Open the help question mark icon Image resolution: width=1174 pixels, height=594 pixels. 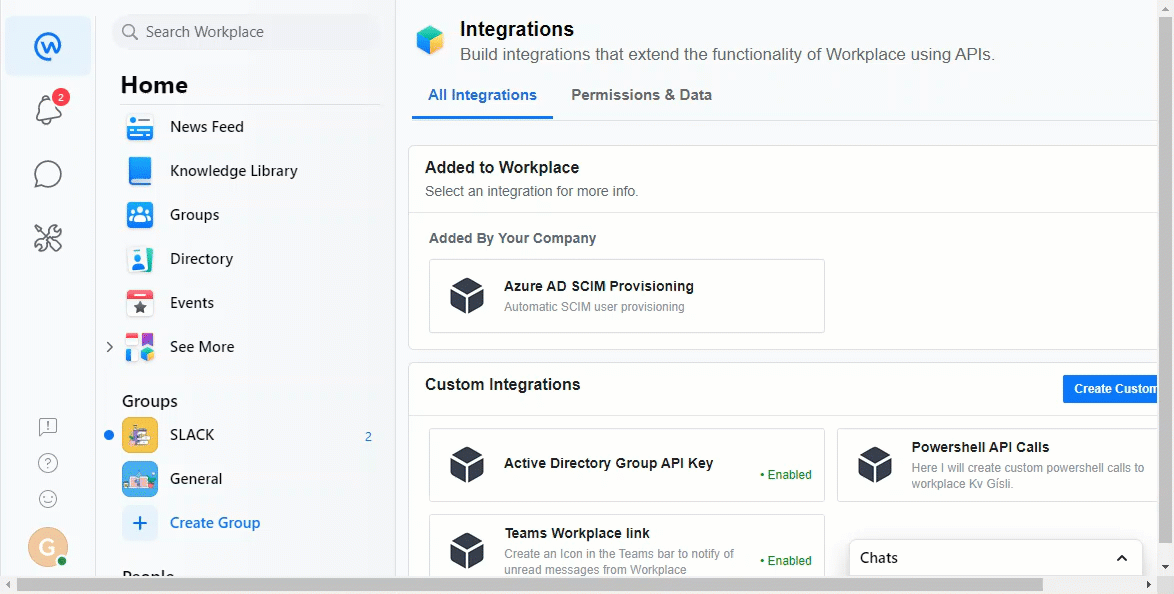[48, 463]
